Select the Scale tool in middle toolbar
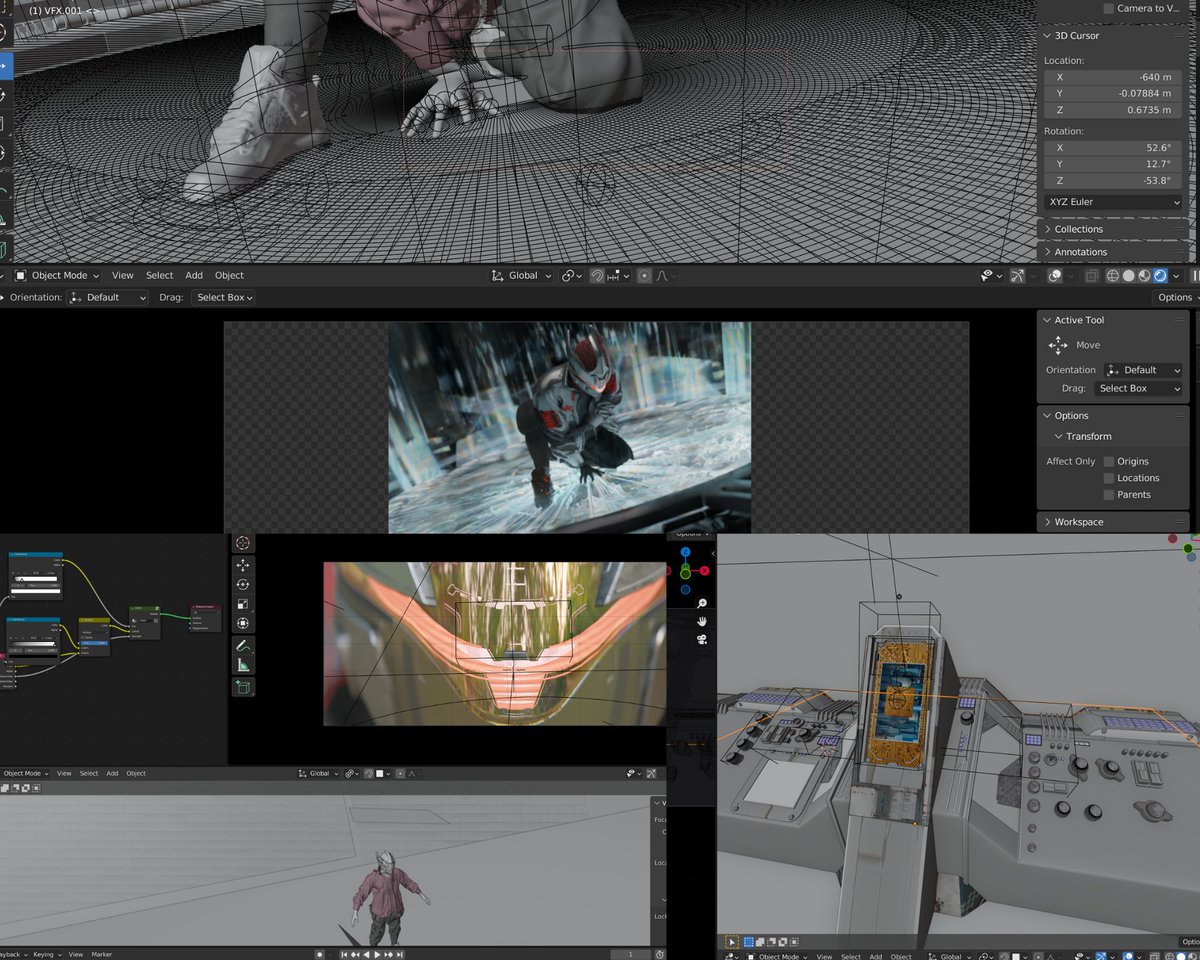1200x960 pixels. pos(242,604)
